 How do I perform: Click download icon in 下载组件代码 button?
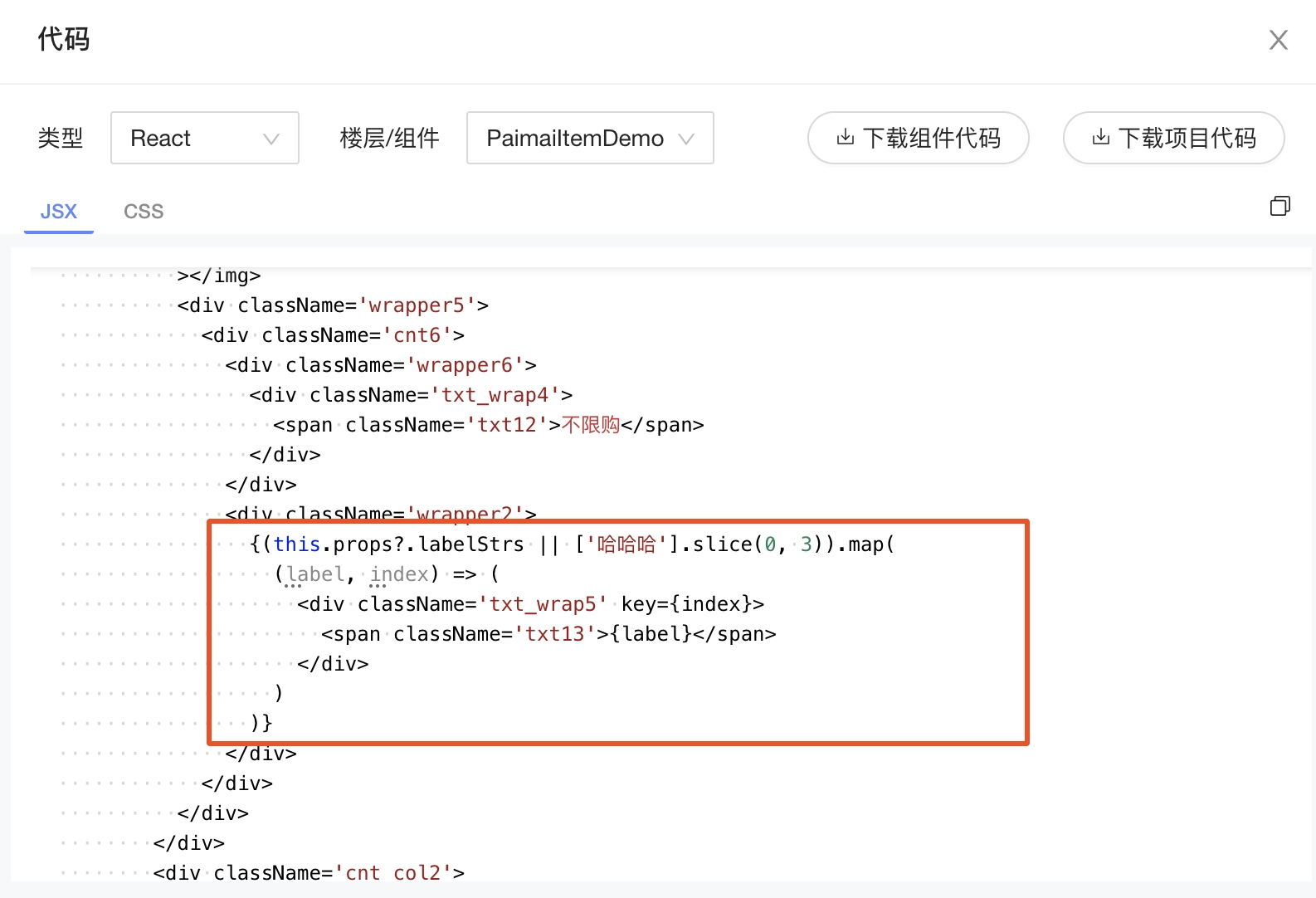point(845,137)
